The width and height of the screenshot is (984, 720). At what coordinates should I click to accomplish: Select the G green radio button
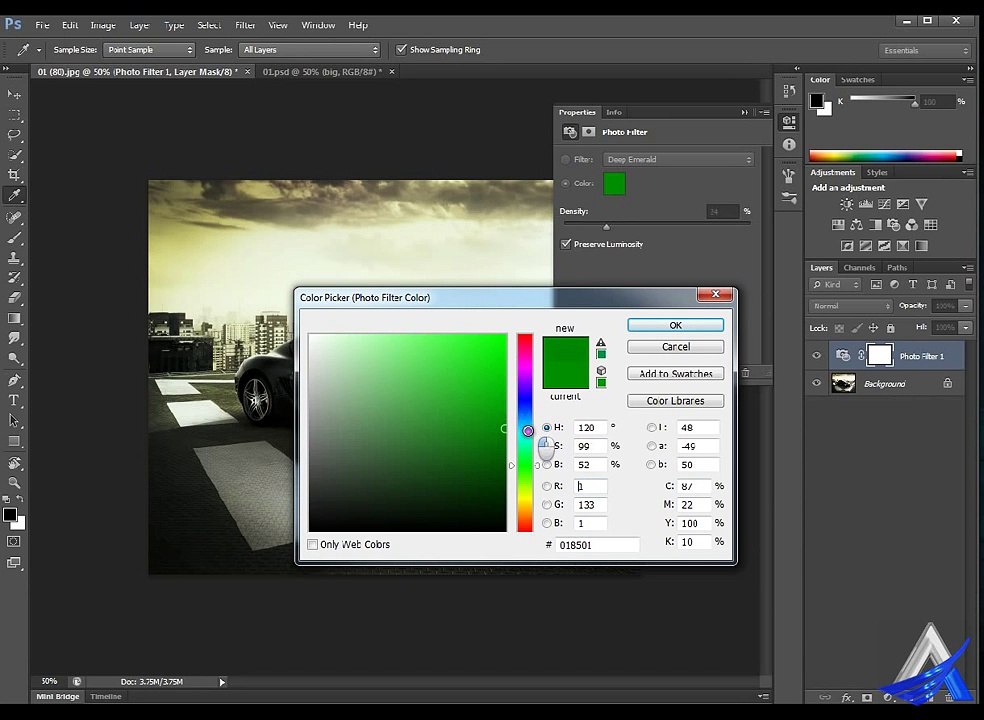pos(547,505)
